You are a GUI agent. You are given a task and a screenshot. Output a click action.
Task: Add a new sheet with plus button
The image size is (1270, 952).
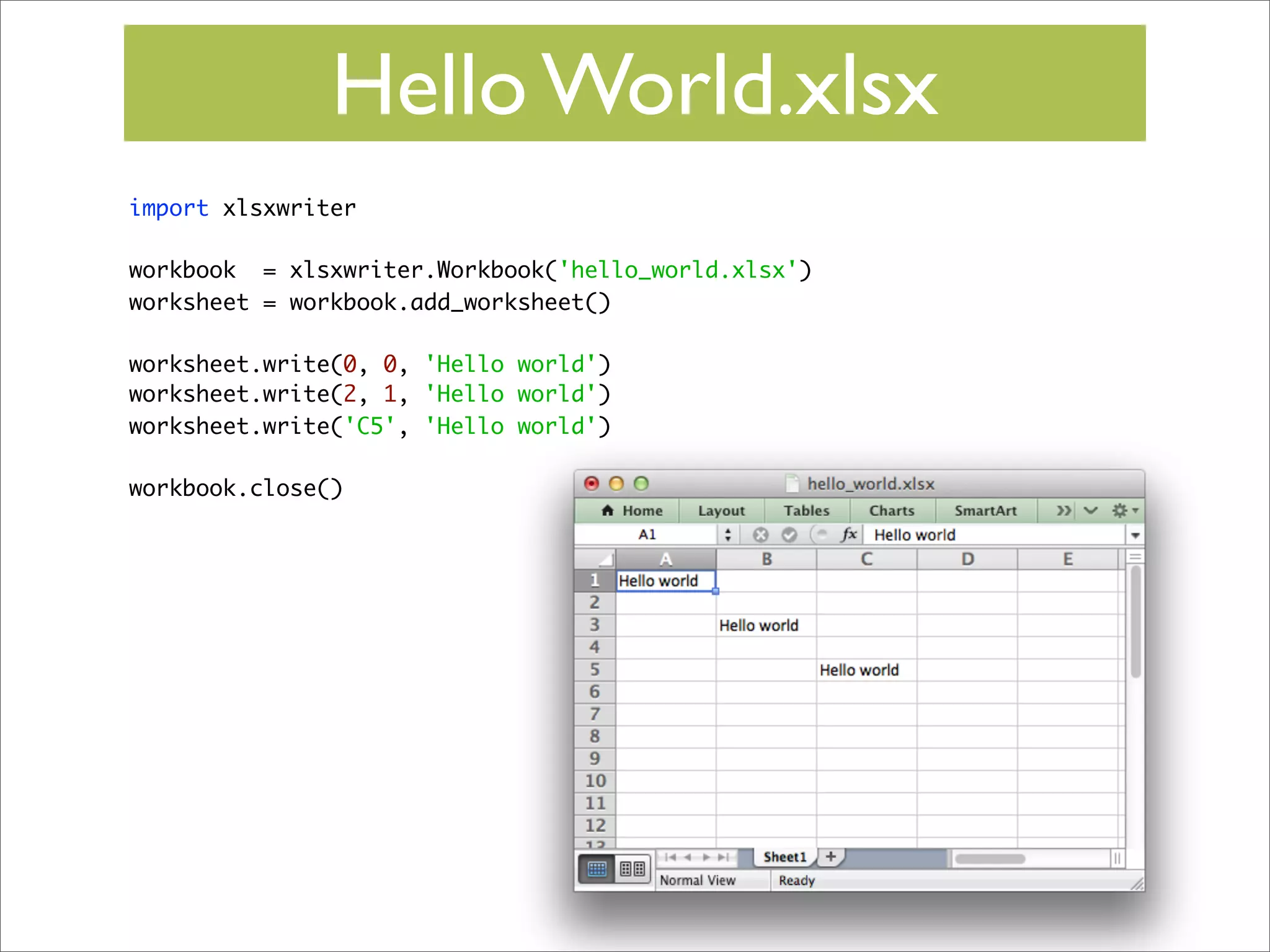pyautogui.click(x=831, y=857)
